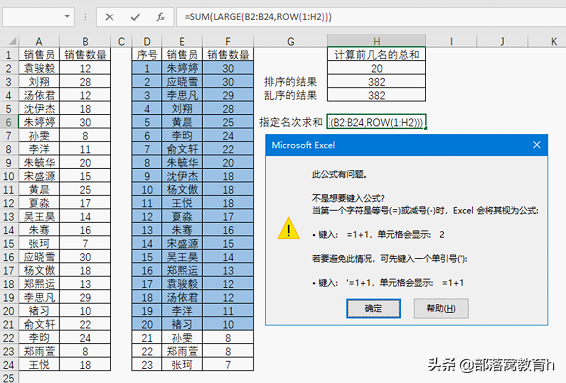This screenshot has width=566, height=383.
Task: Click cell E6 黄晨 in sorted list
Action: coord(182,122)
